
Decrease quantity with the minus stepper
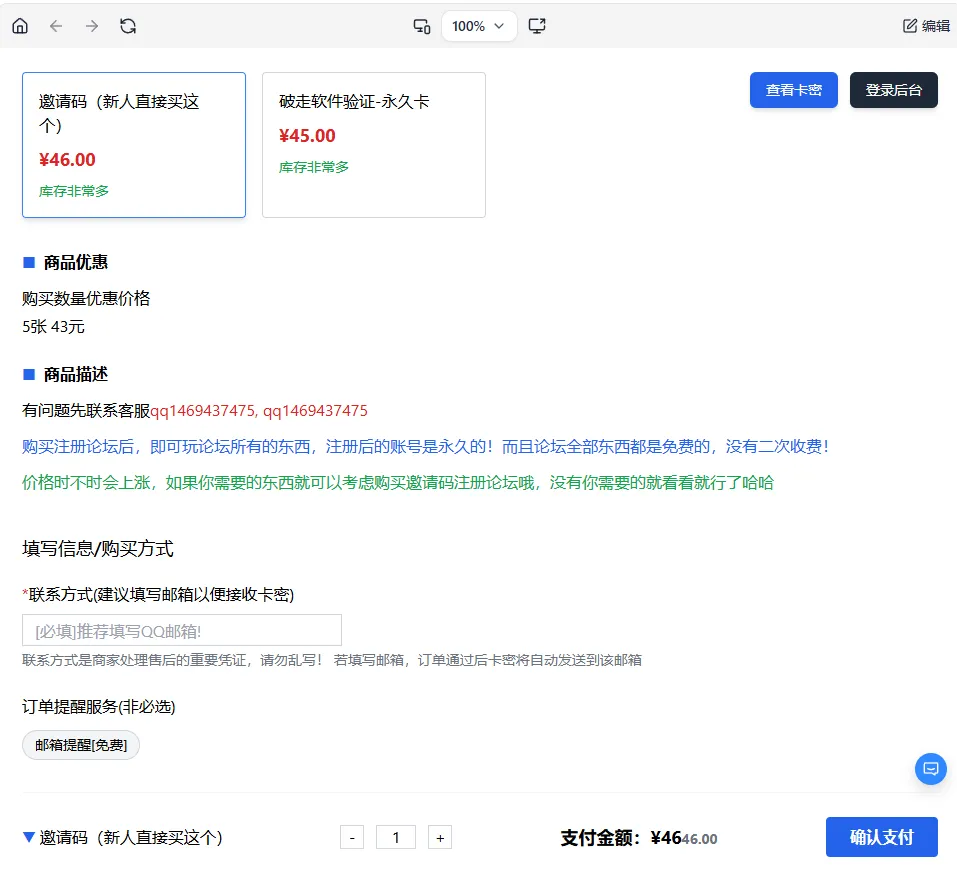coord(352,837)
